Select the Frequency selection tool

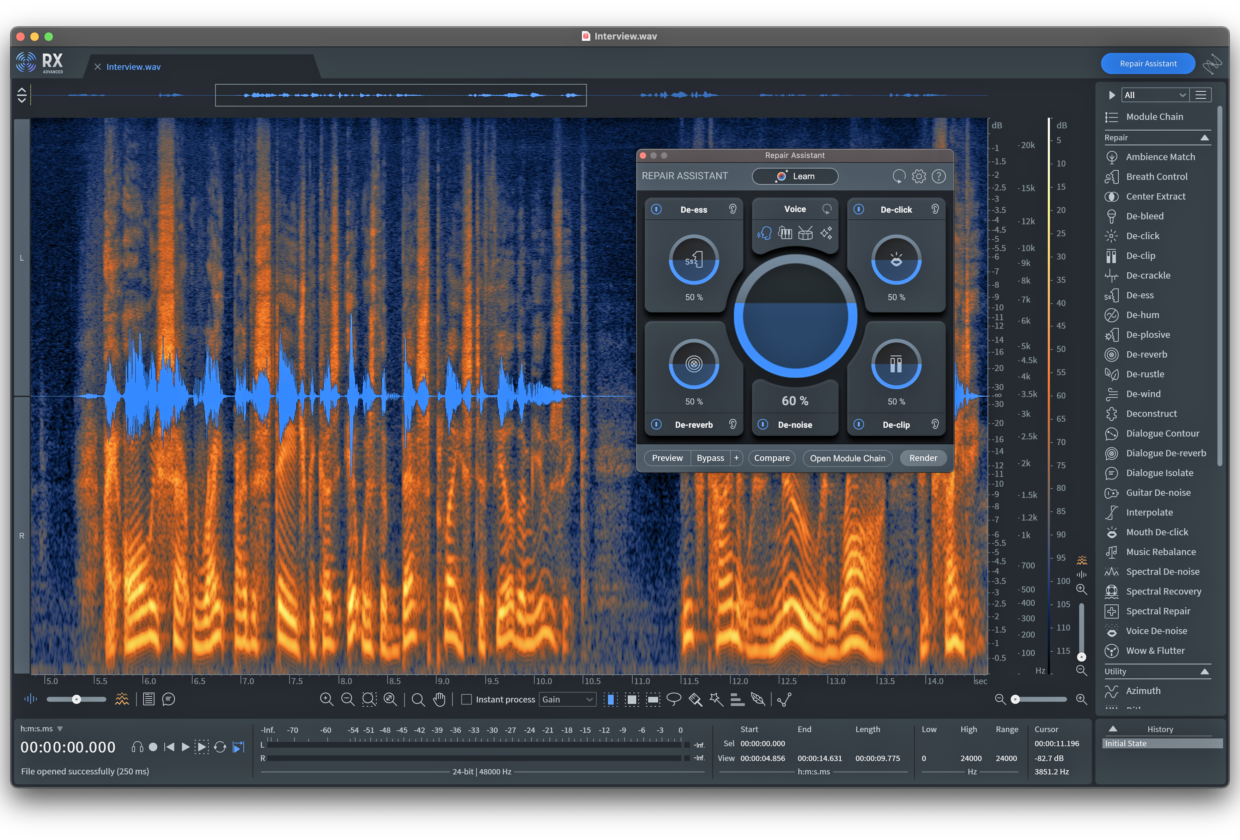point(653,700)
